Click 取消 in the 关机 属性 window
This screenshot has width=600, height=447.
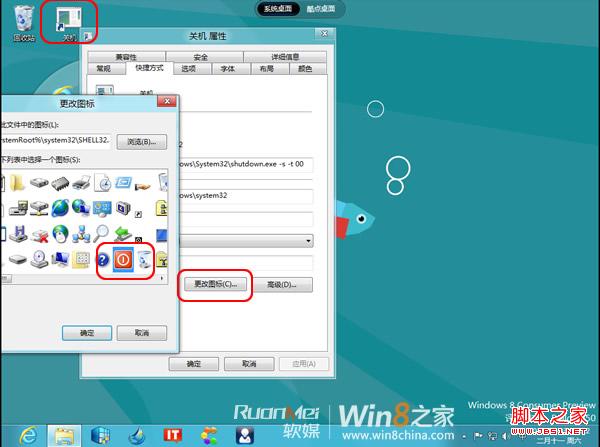click(x=249, y=364)
